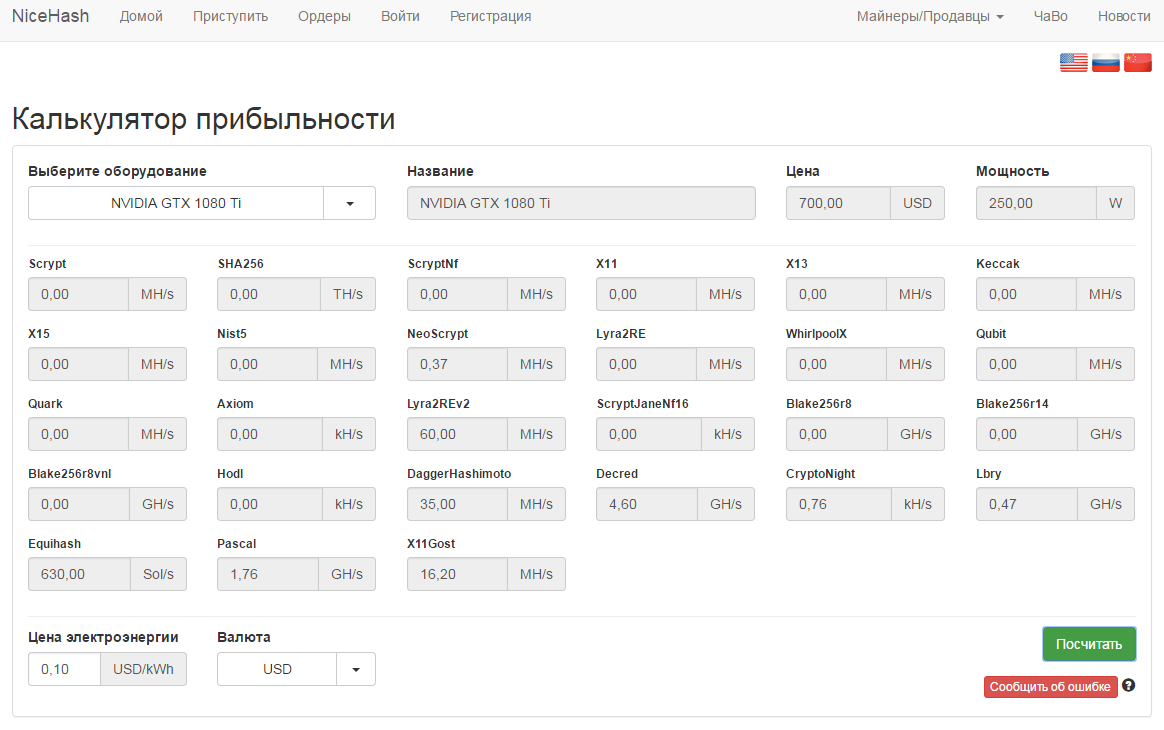Screen dimensions: 1164x730
Task: Click the Мощность power input field
Action: [1036, 203]
